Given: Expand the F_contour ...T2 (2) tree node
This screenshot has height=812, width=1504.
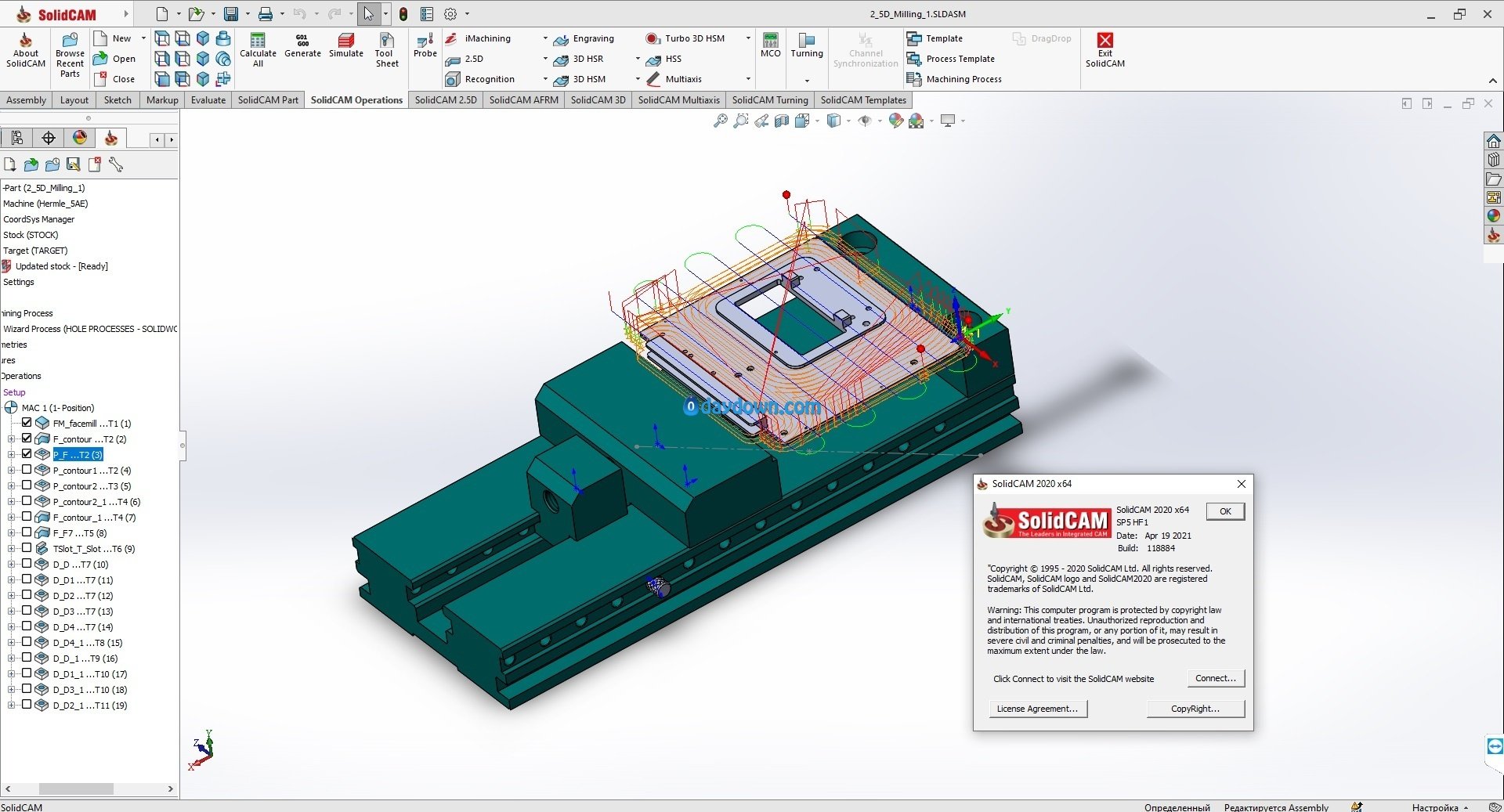Looking at the screenshot, I should point(11,439).
